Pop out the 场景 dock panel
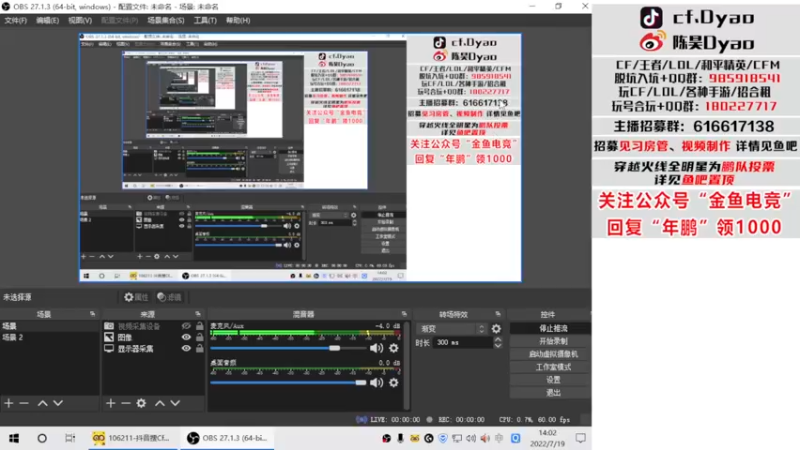 (92, 314)
